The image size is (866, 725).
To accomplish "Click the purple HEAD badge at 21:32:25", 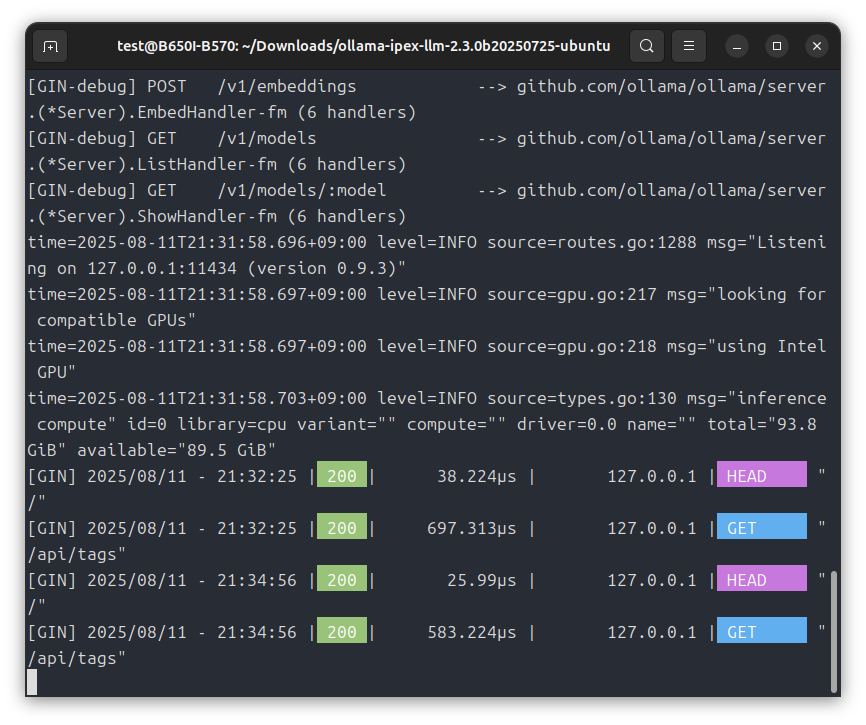I will pos(762,475).
